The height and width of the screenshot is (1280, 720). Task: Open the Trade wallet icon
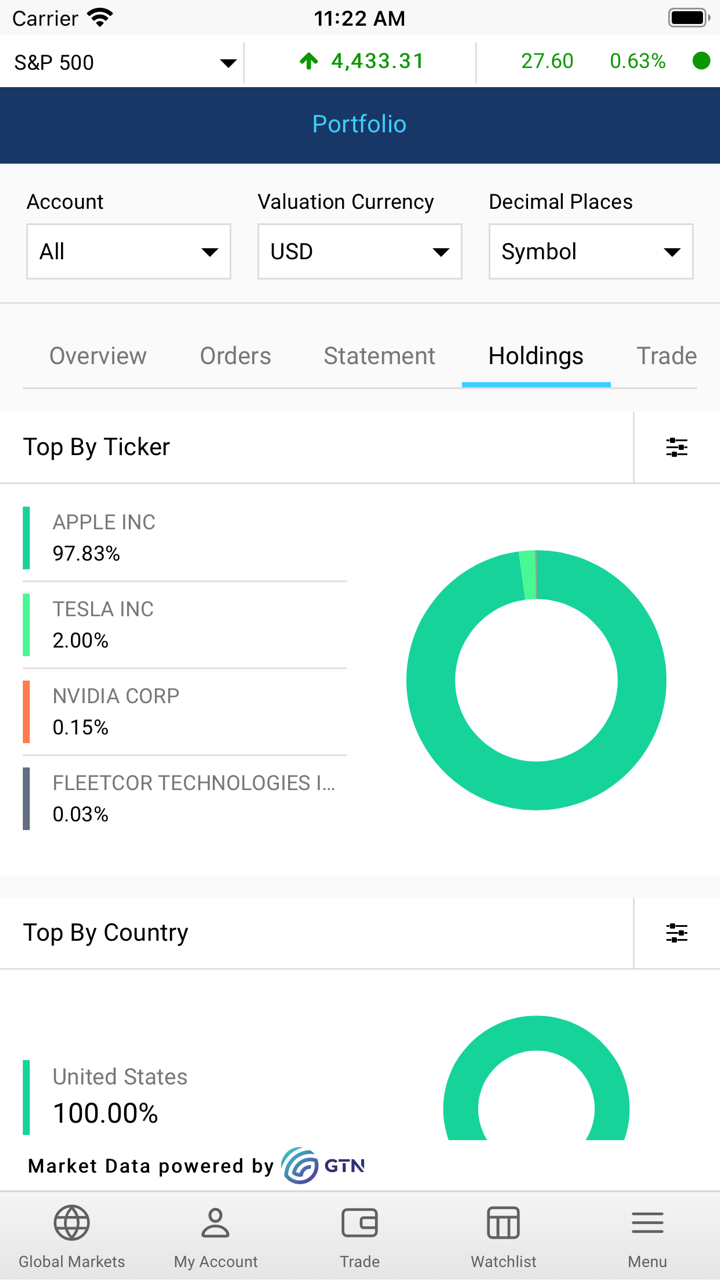click(360, 1223)
